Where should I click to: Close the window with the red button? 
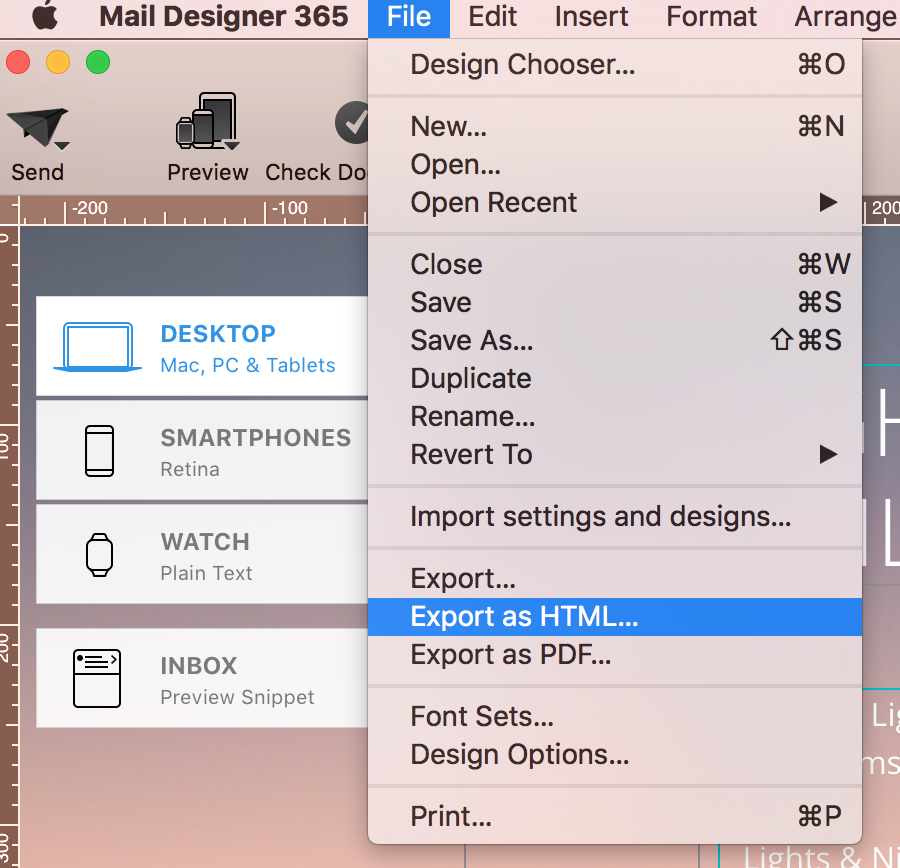18,62
